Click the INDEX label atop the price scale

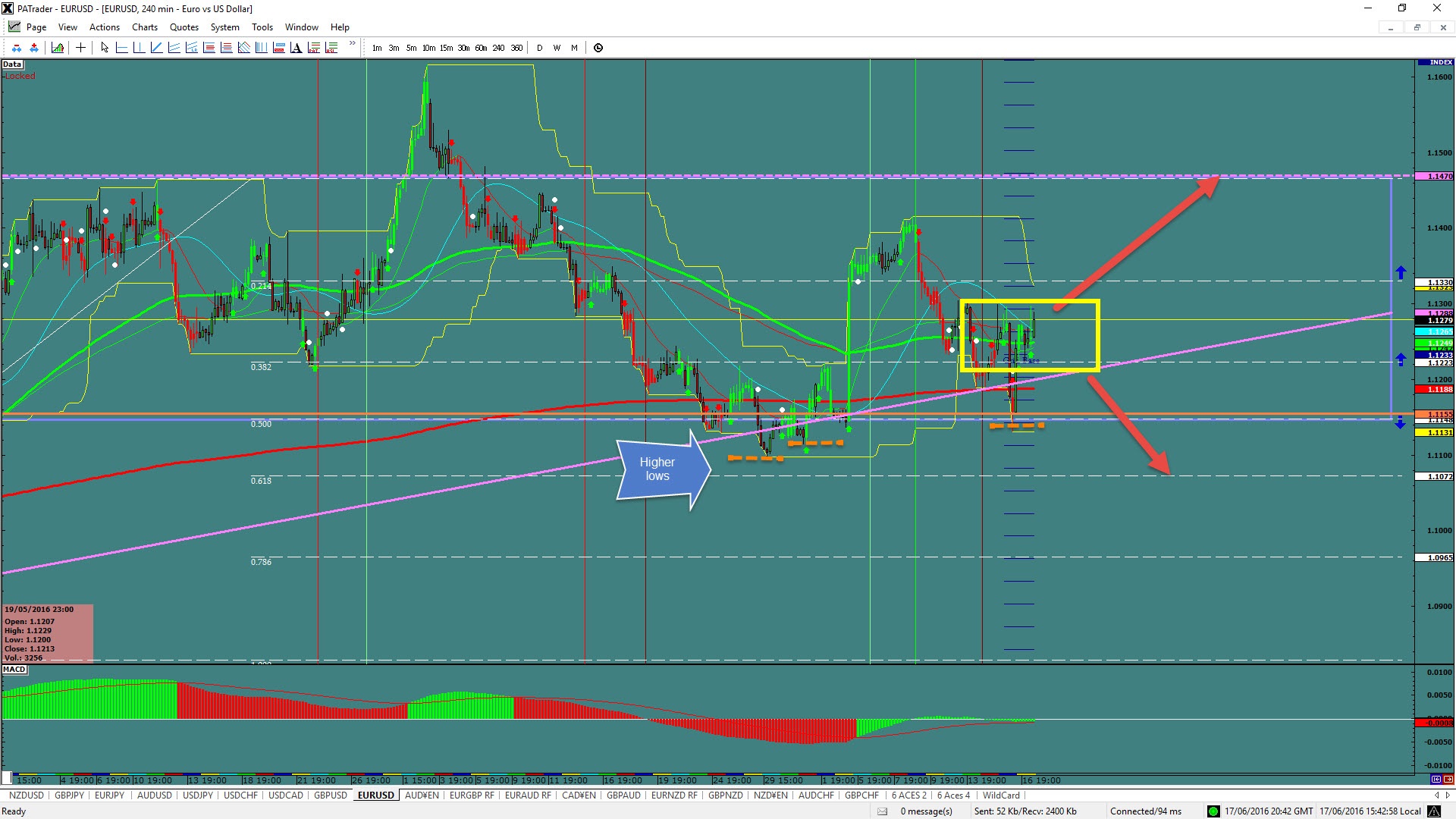[x=1435, y=62]
